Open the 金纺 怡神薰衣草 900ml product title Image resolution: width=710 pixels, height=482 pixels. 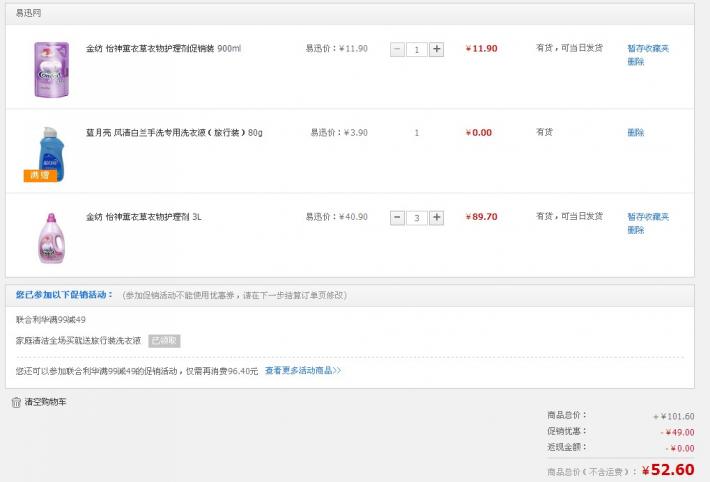point(163,48)
